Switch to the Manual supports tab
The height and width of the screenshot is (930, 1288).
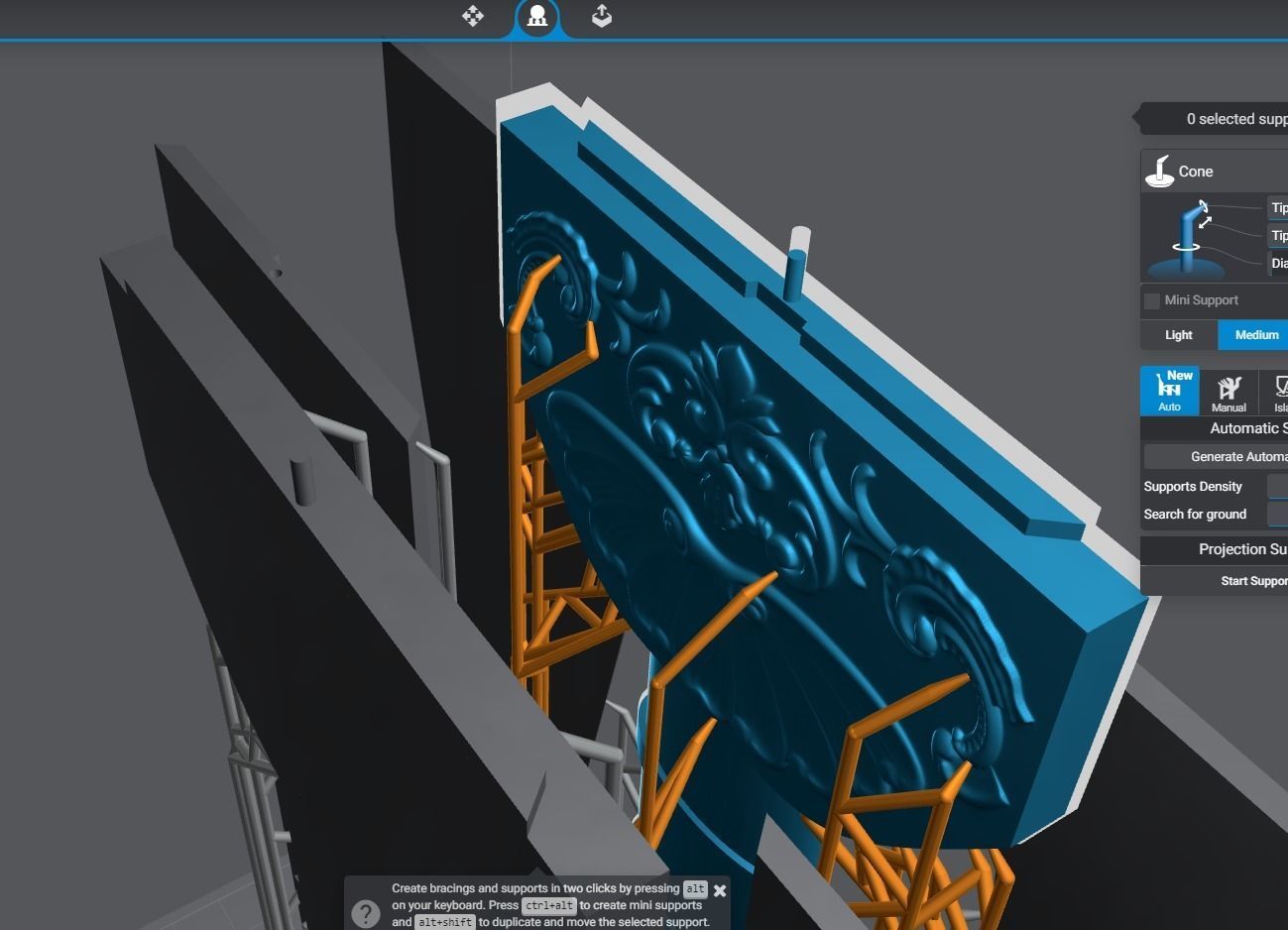pos(1229,391)
